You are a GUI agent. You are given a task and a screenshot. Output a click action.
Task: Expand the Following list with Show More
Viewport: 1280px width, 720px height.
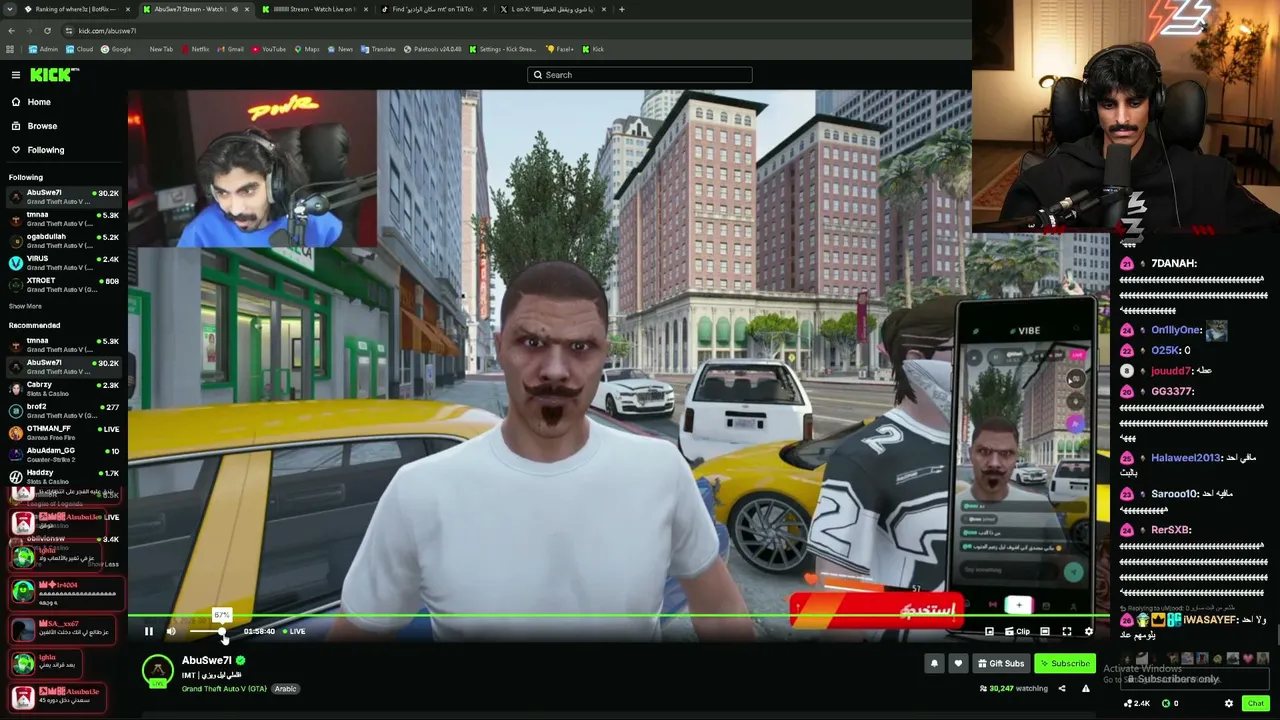click(25, 306)
